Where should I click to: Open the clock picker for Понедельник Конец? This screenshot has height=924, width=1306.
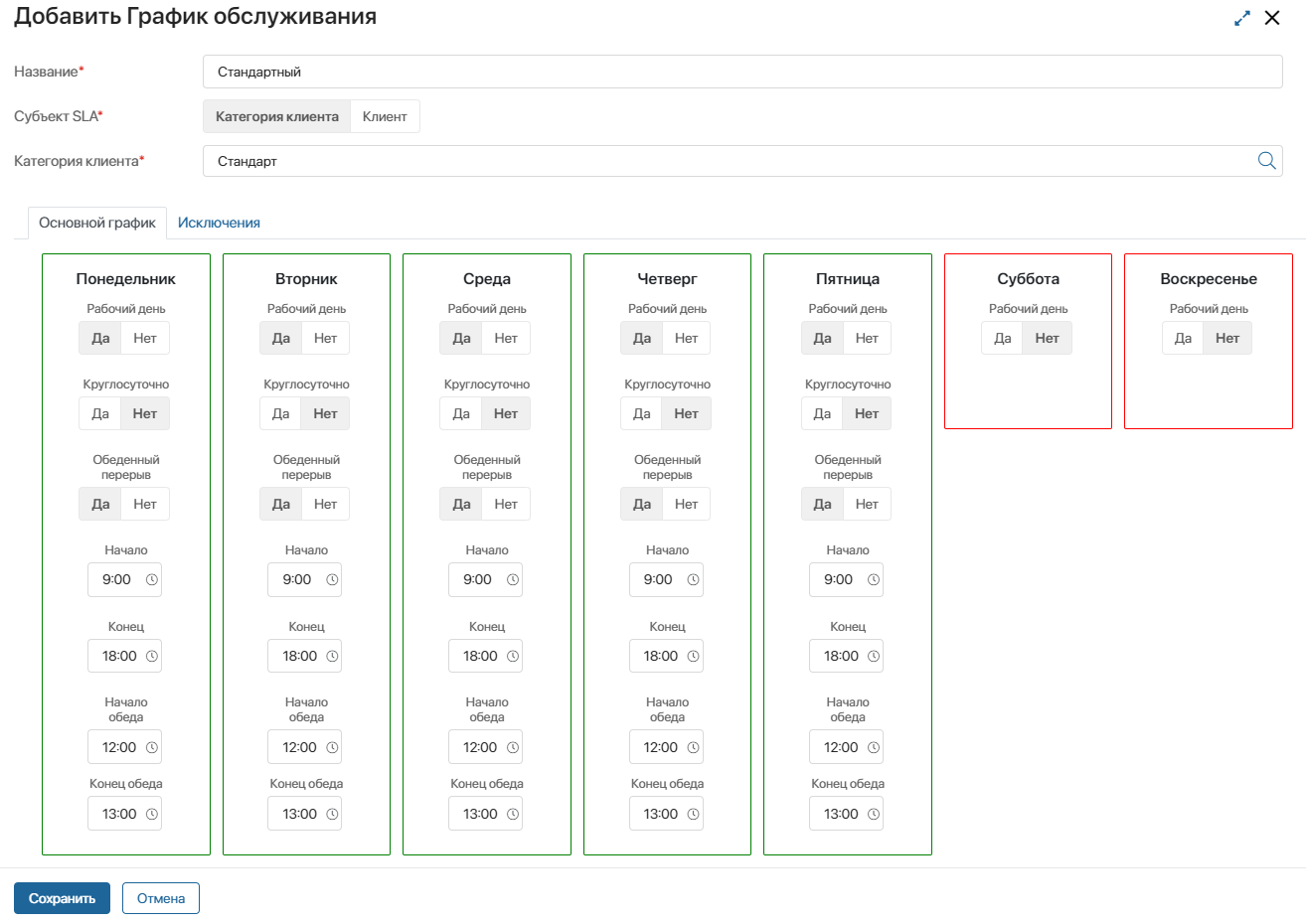click(x=152, y=657)
